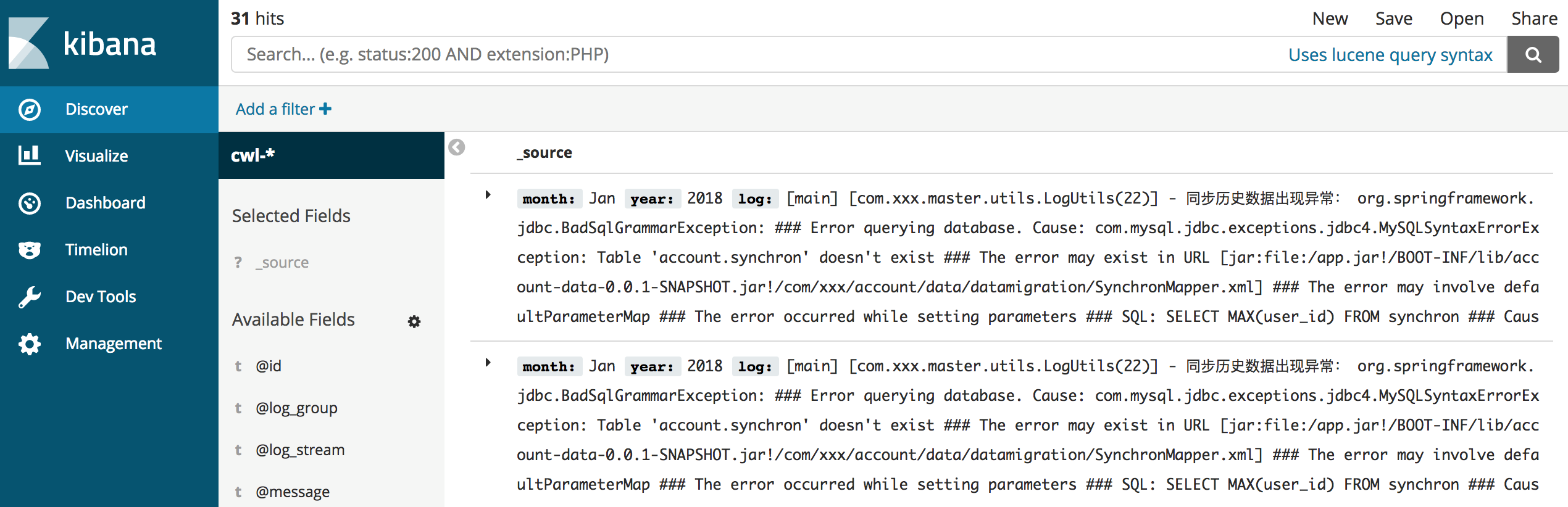Viewport: 1568px width, 507px height.
Task: Click the 31 hits count
Action: point(257,19)
